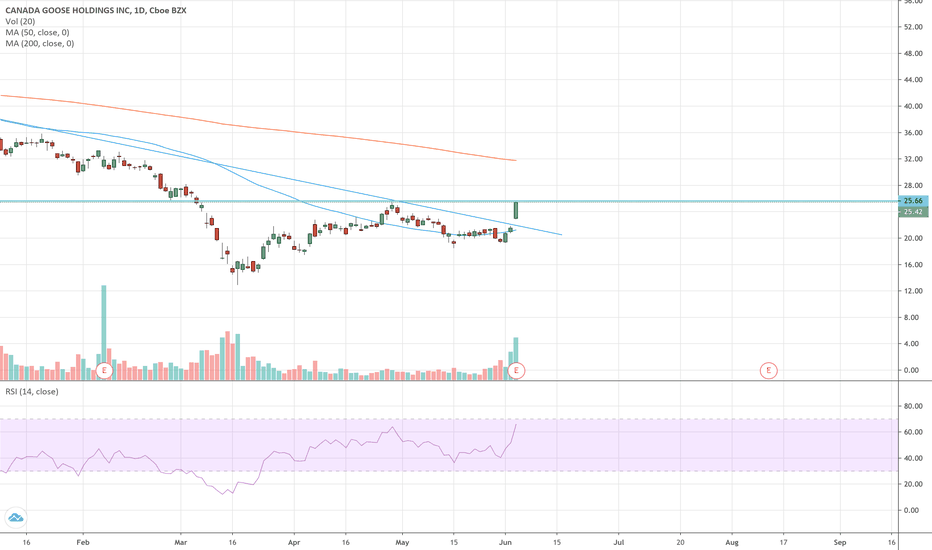The image size is (932, 550).
Task: Click the February earnings E marker
Action: click(x=104, y=370)
